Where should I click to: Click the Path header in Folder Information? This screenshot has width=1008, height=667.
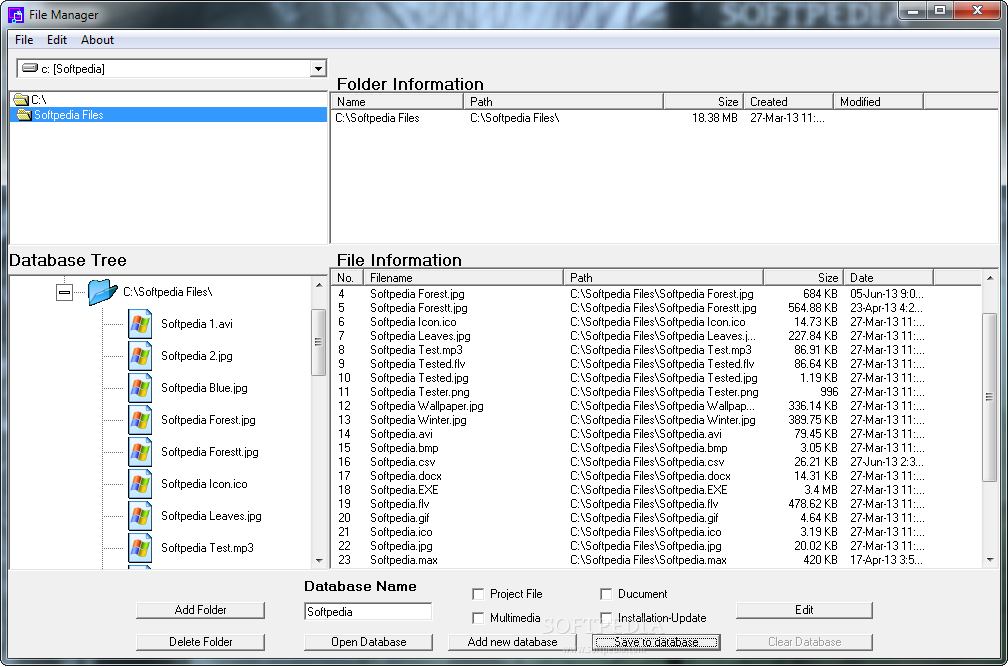point(562,102)
